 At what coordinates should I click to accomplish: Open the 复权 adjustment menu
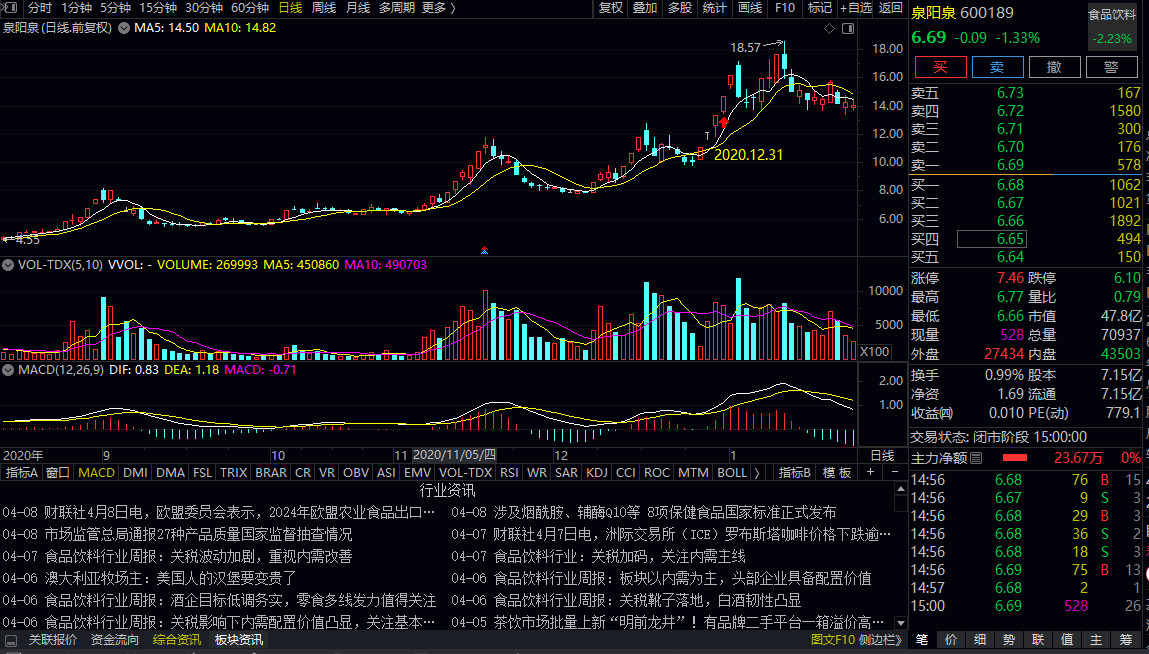click(x=610, y=8)
